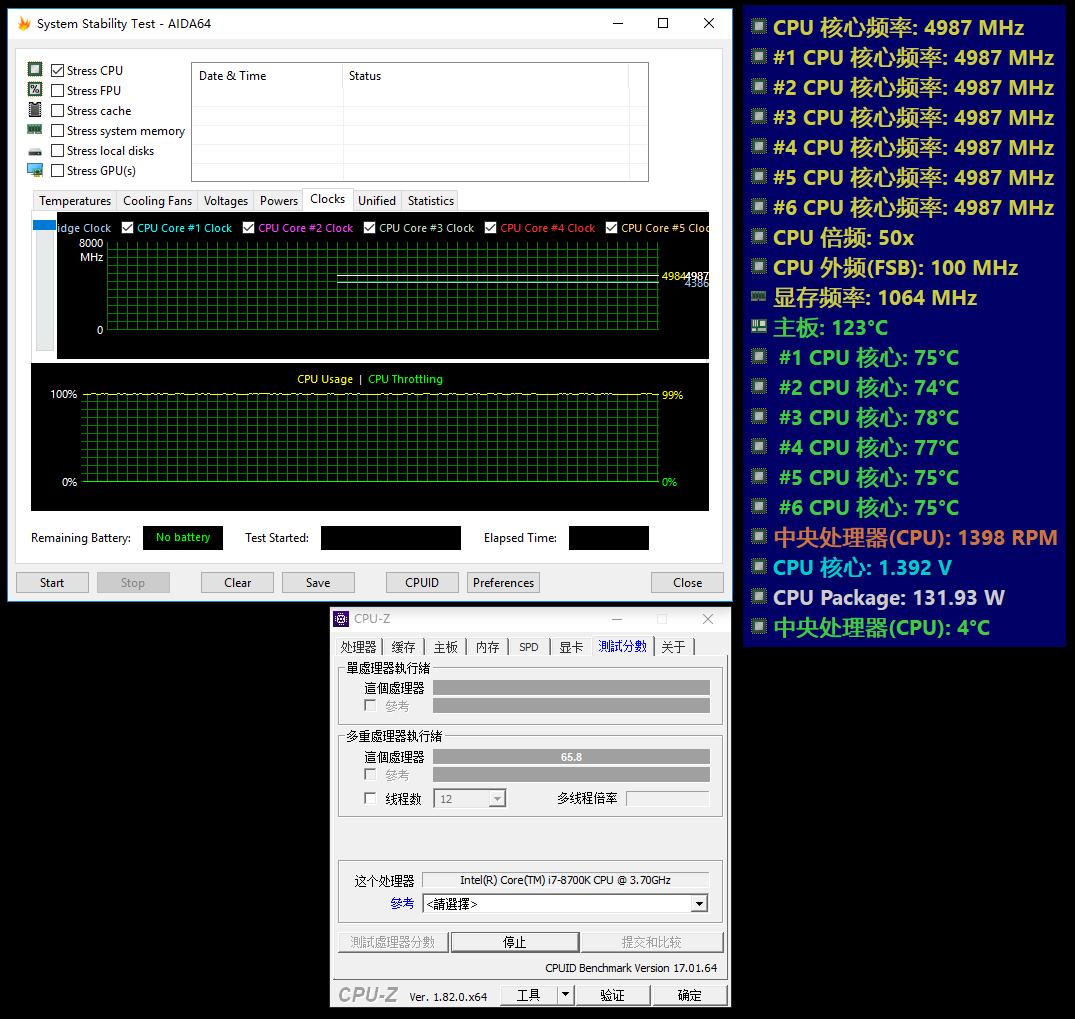Viewport: 1075px width, 1019px height.
Task: Click chip icon beside #4 CPU 核心 77°C
Action: tap(758, 446)
